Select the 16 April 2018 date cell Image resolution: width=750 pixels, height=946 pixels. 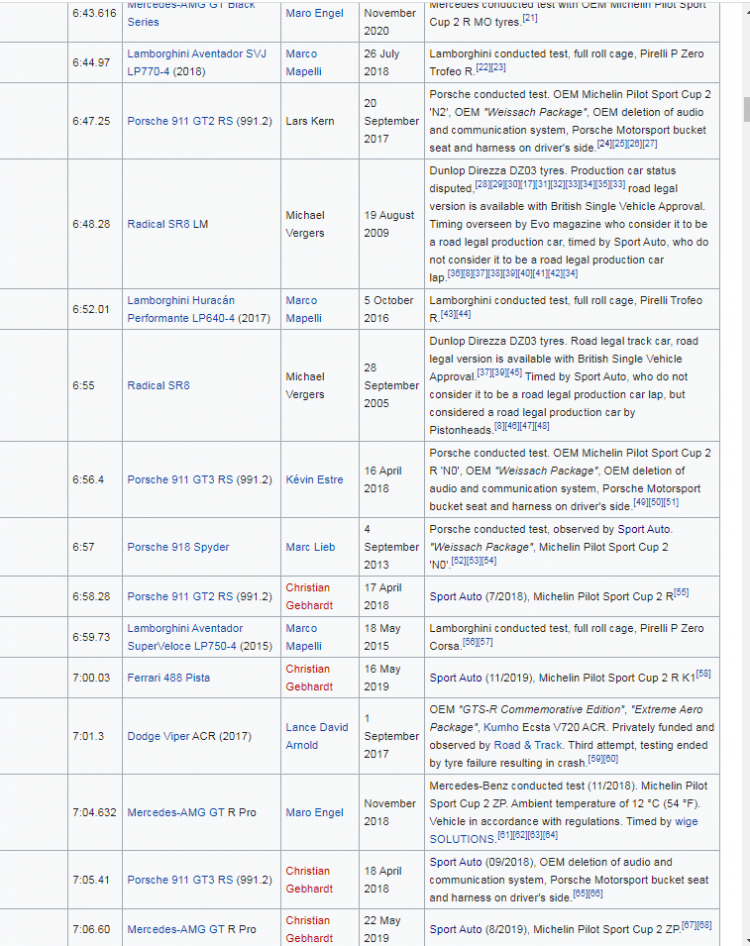pyautogui.click(x=392, y=479)
